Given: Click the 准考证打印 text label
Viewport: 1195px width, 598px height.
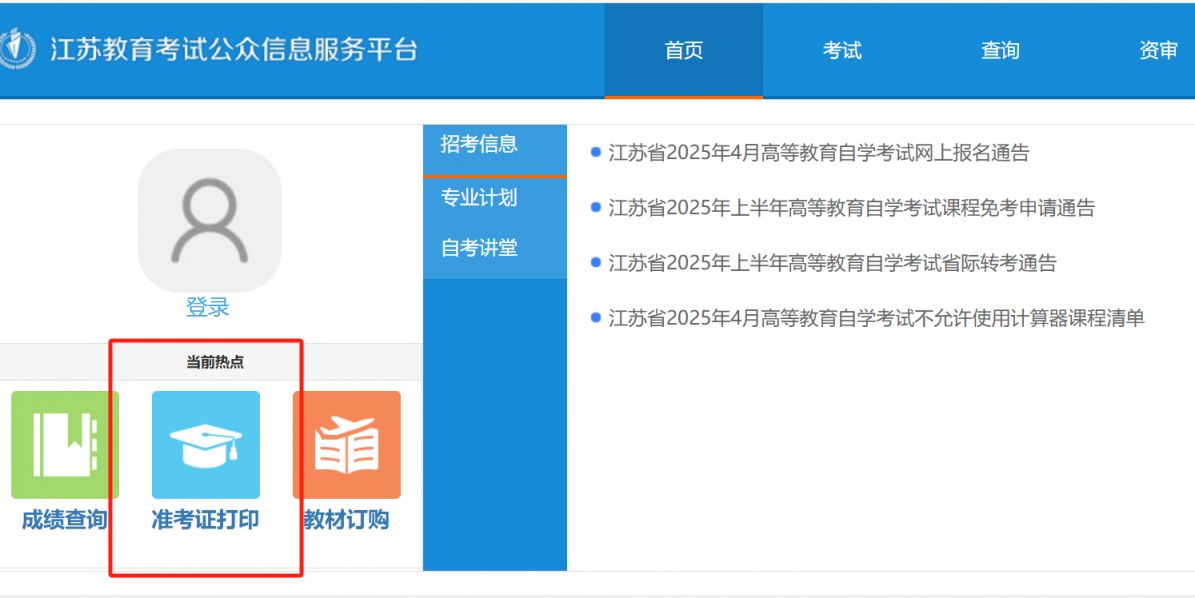Looking at the screenshot, I should point(205,520).
